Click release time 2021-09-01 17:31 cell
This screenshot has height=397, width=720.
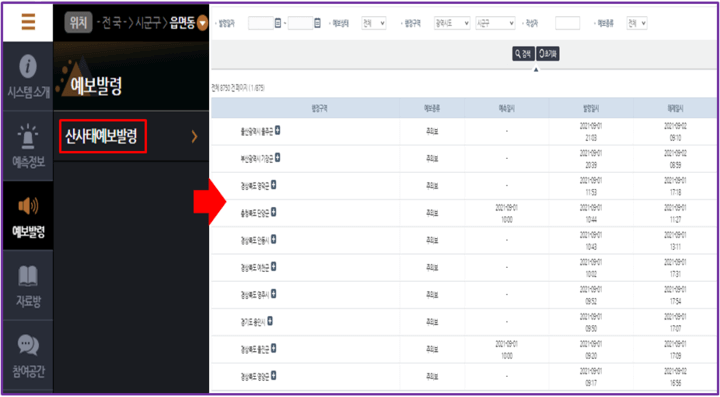pyautogui.click(x=675, y=267)
